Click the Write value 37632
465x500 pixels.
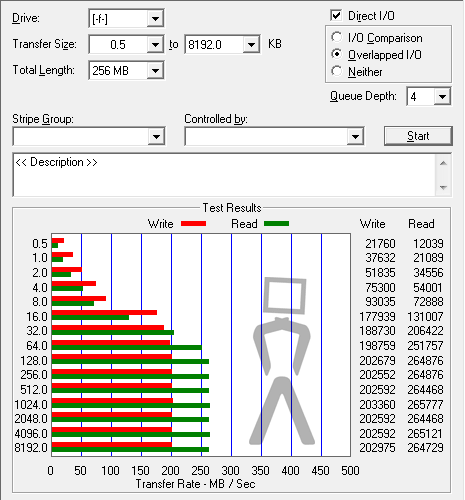point(380,258)
